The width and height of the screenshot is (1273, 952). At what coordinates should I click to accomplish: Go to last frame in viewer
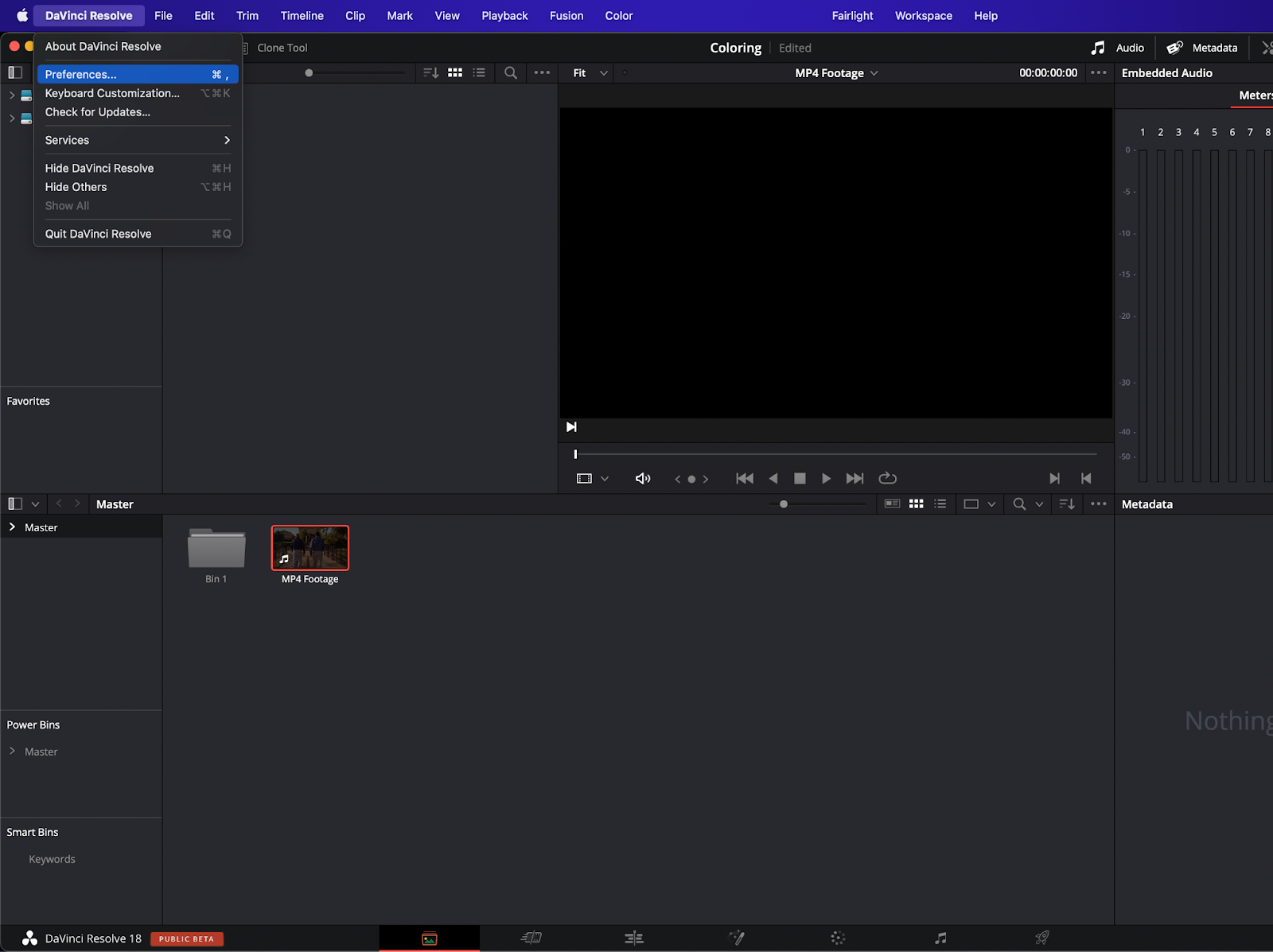pos(855,479)
